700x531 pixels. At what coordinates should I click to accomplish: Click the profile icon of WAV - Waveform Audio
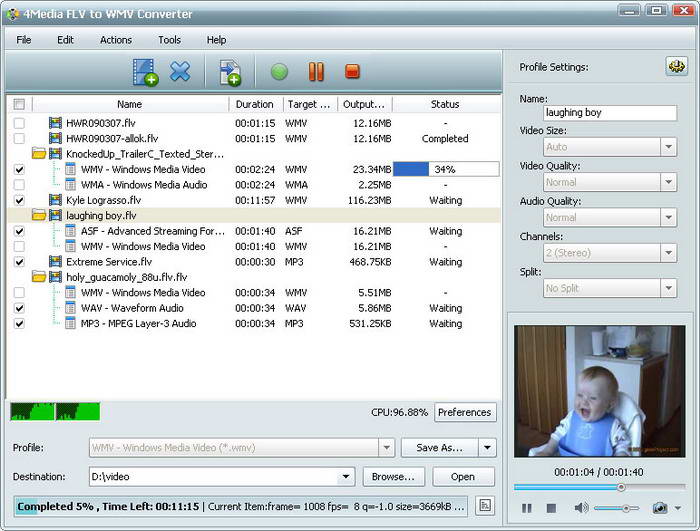tap(70, 308)
